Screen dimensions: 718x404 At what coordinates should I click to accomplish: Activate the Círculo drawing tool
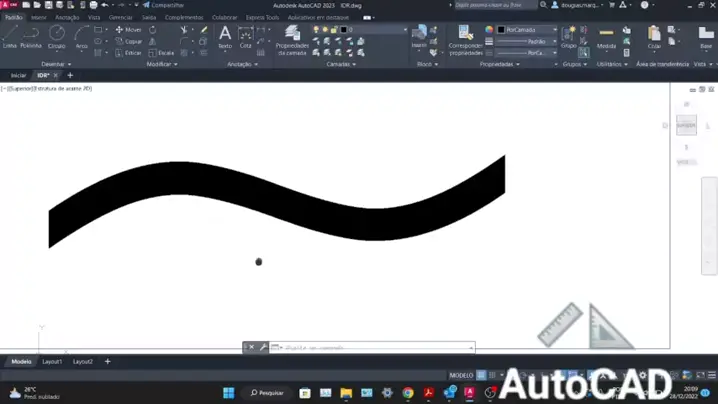(x=57, y=37)
